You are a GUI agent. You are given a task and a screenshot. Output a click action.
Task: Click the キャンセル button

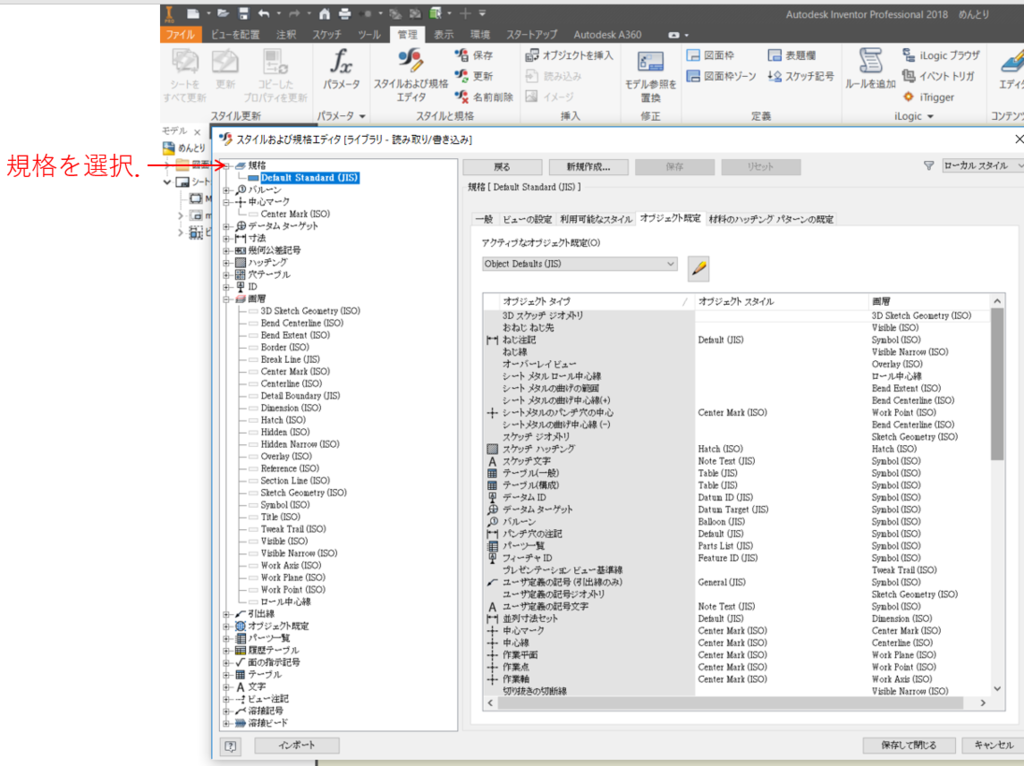[x=993, y=745]
